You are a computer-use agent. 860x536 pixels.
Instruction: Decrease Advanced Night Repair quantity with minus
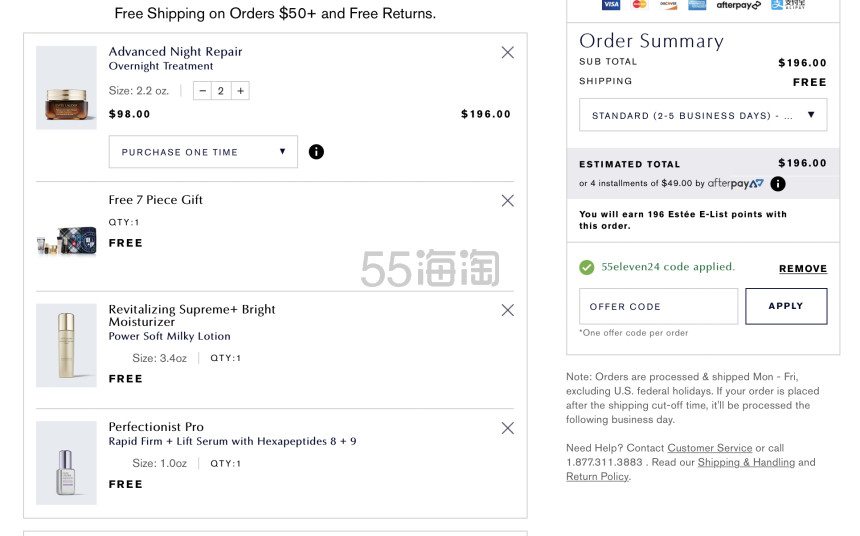[203, 91]
